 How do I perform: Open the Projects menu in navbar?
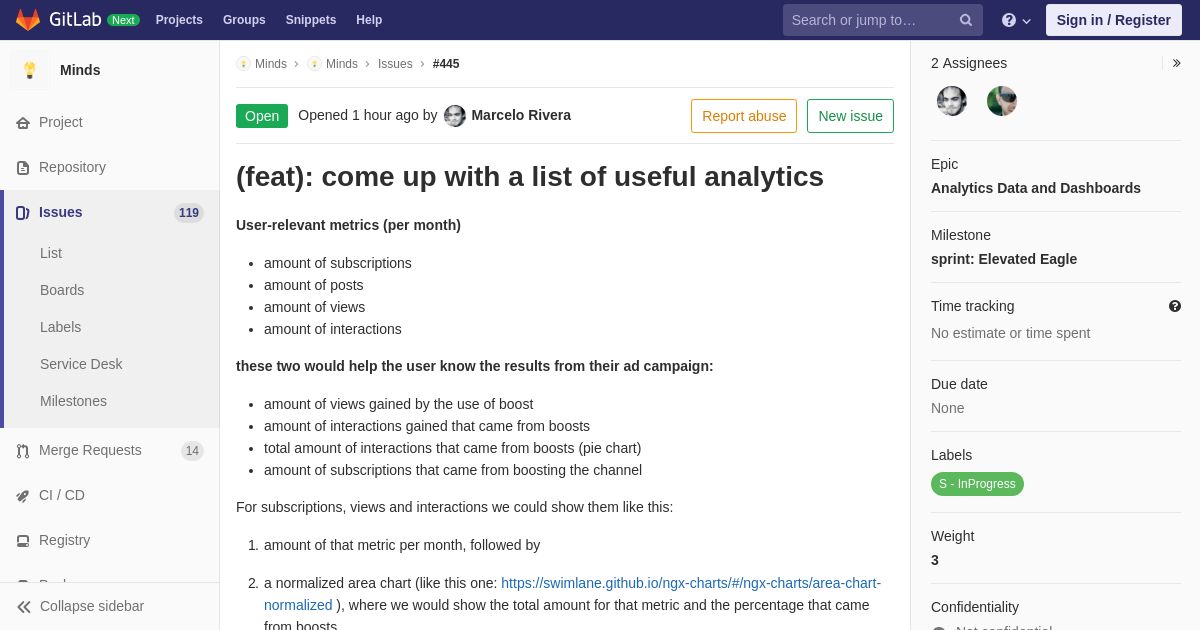pos(179,20)
